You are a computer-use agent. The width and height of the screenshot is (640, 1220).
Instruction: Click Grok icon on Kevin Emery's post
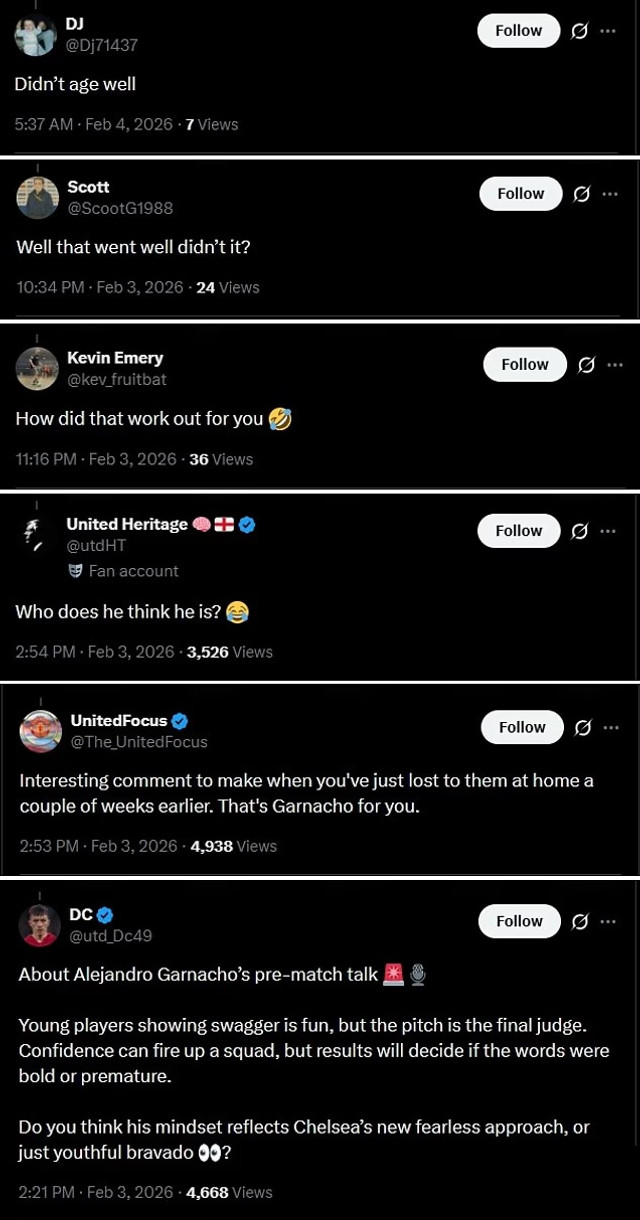pos(587,365)
